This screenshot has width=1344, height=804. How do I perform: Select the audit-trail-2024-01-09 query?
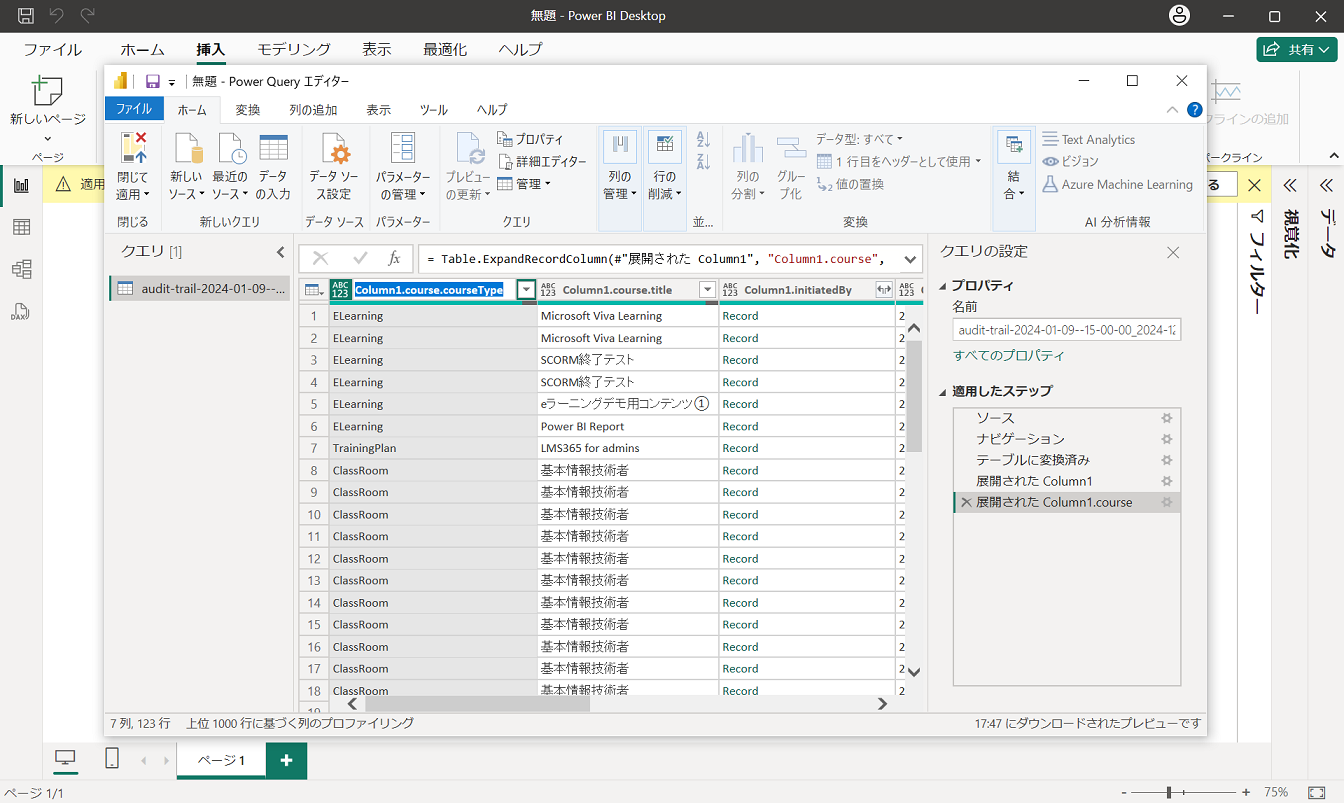200,288
